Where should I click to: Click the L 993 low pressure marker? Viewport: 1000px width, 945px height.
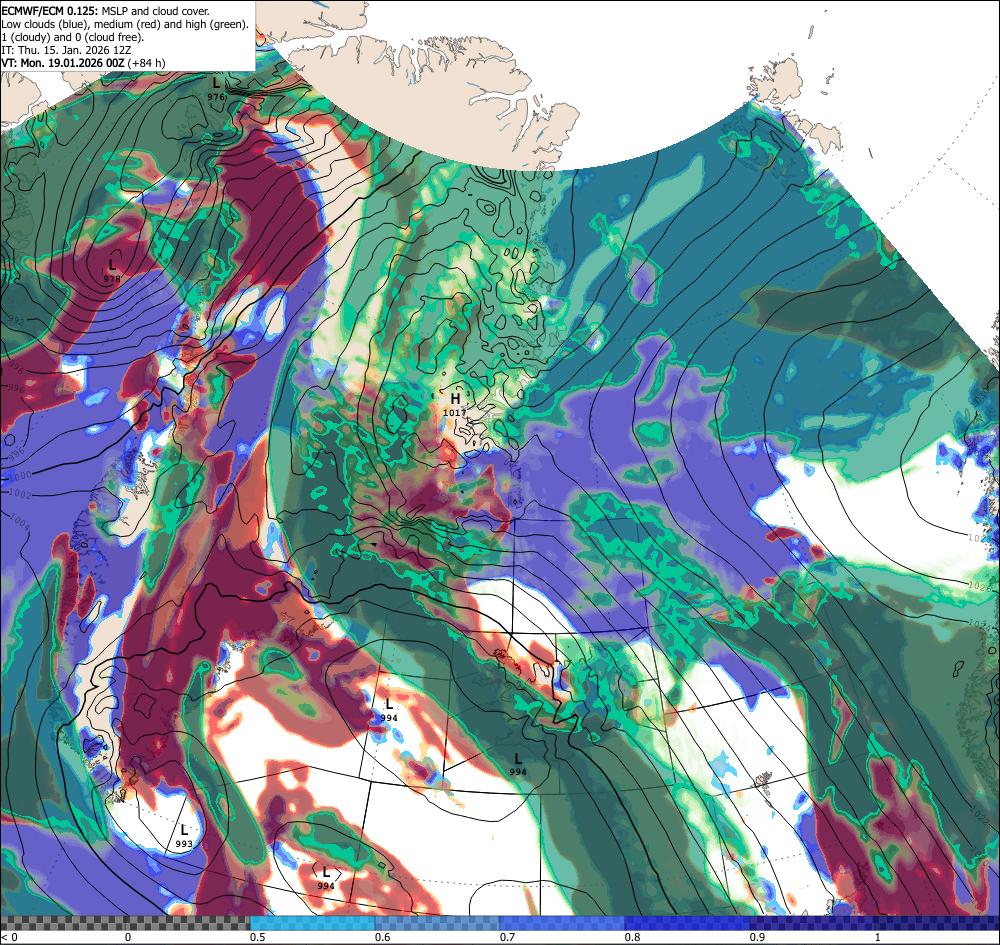(x=184, y=836)
